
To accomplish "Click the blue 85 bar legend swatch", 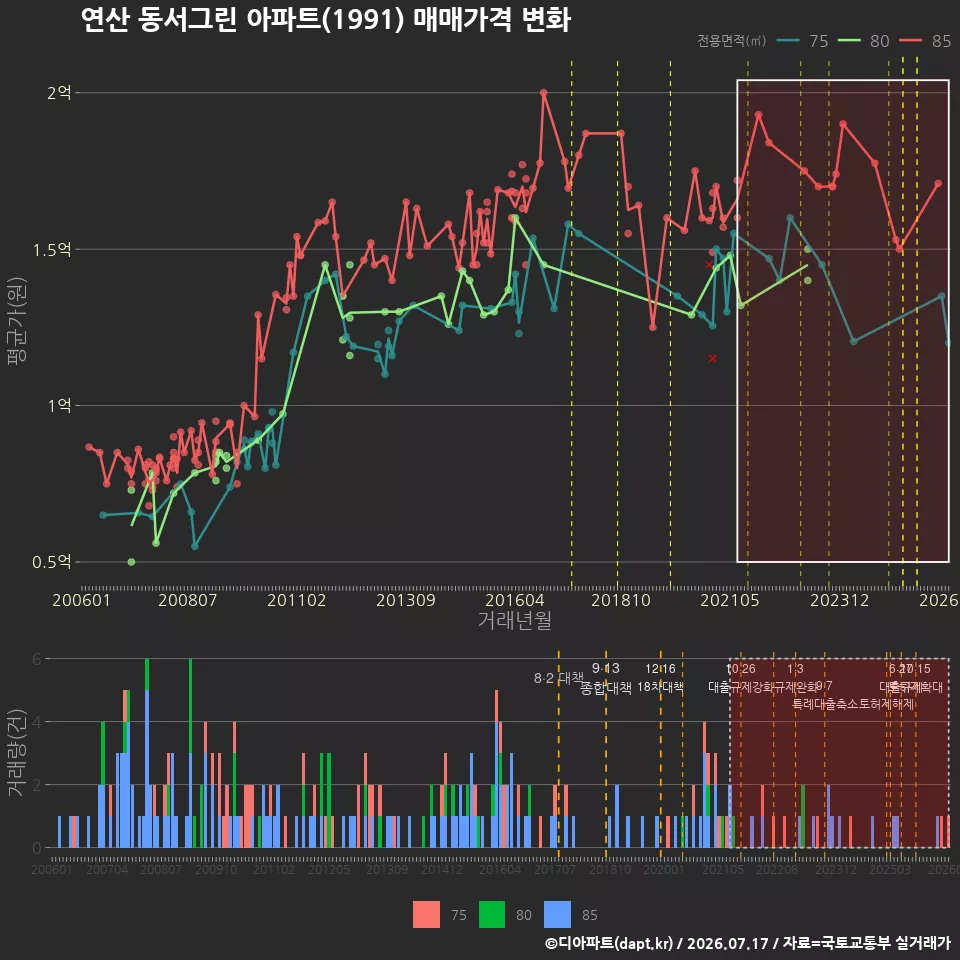I will pyautogui.click(x=557, y=915).
